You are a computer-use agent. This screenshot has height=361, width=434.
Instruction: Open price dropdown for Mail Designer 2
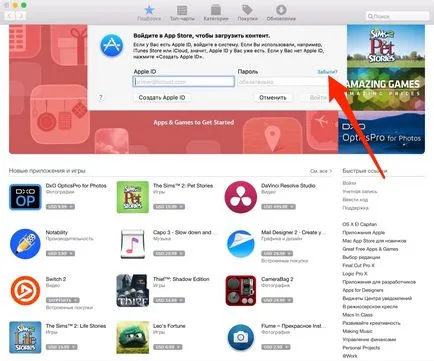[x=277, y=253]
